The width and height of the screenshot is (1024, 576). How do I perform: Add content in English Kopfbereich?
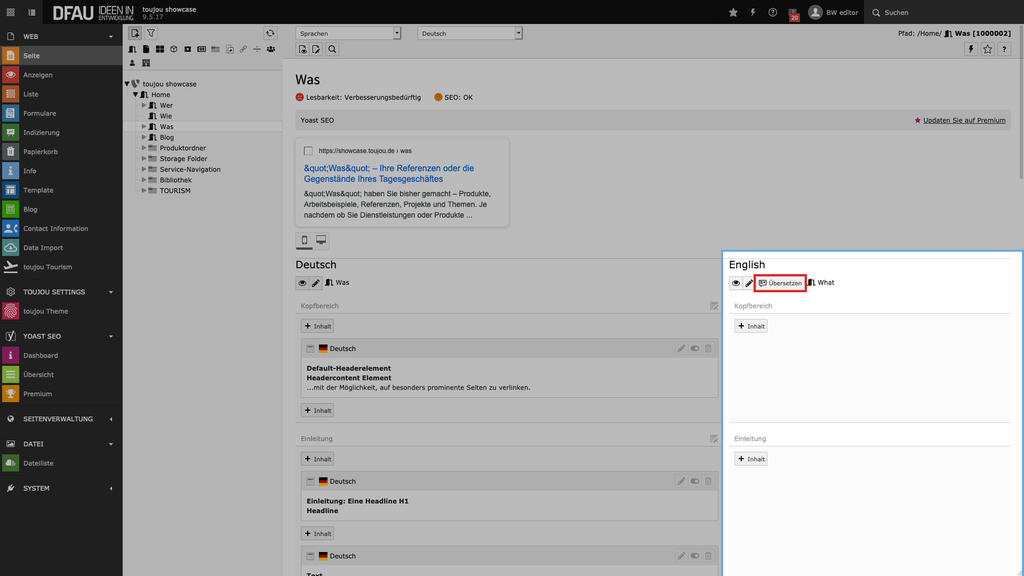[751, 326]
